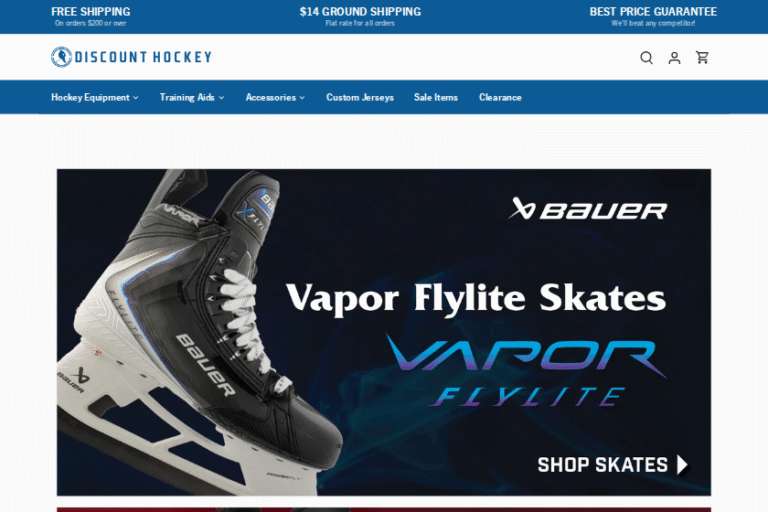Screen dimensions: 768x512
Task: Click the Discount Hockey wordmark text
Action: click(143, 57)
